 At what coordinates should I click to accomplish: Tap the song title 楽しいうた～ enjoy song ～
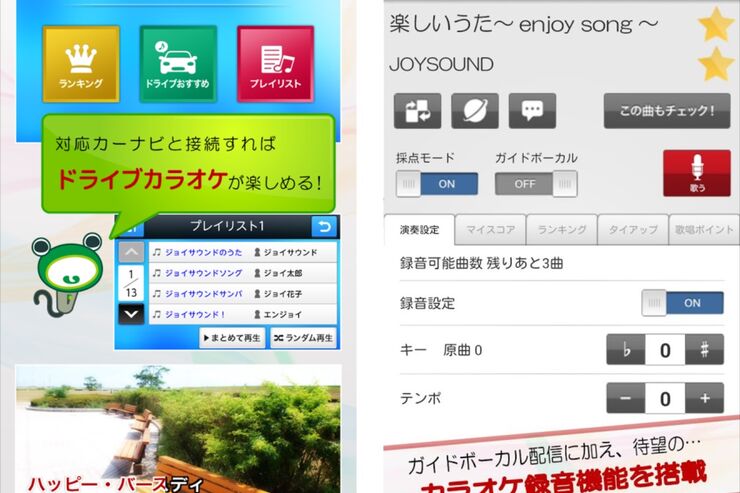click(x=524, y=24)
